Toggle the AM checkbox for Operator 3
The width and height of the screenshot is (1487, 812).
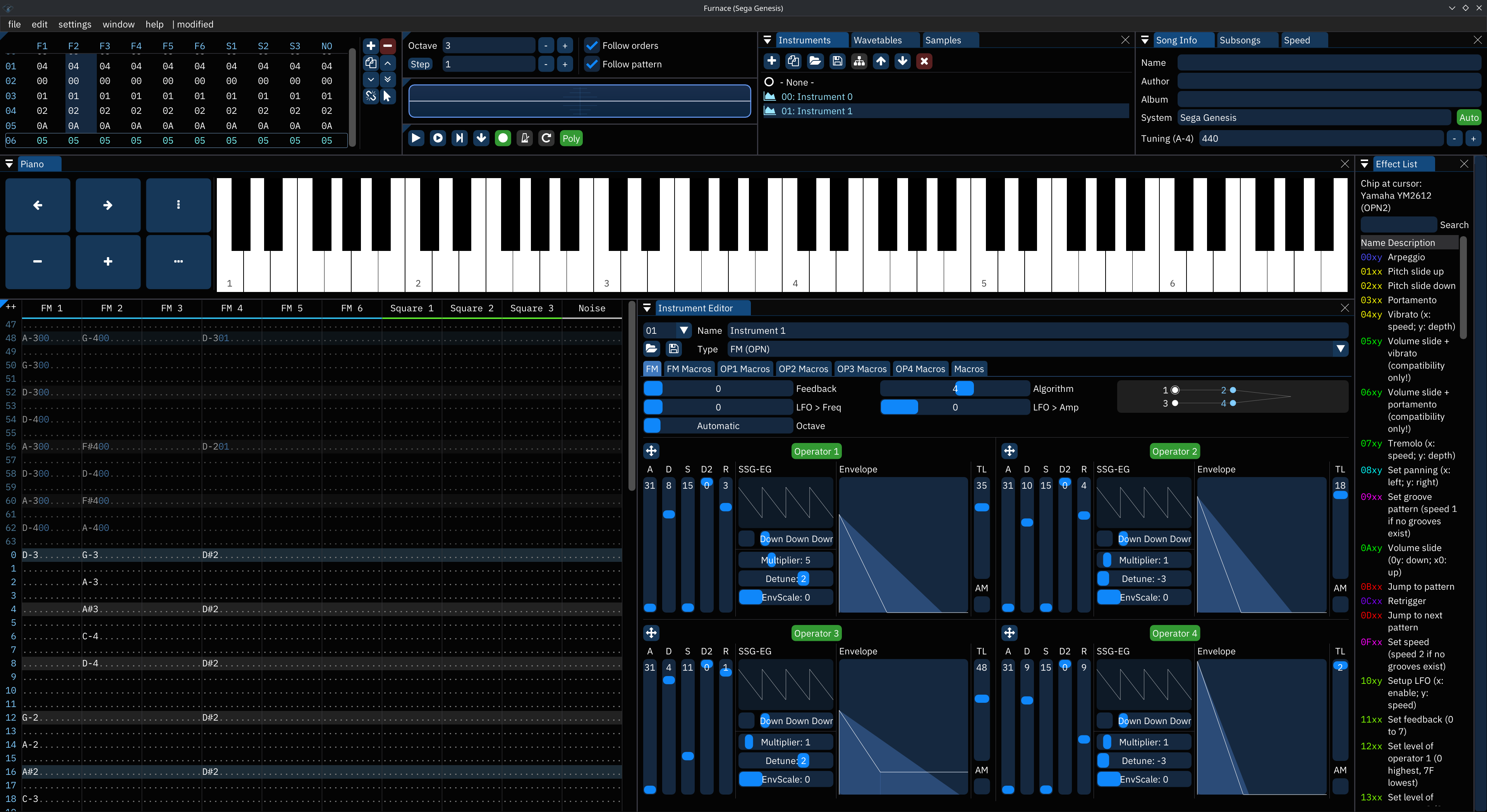pos(981,786)
